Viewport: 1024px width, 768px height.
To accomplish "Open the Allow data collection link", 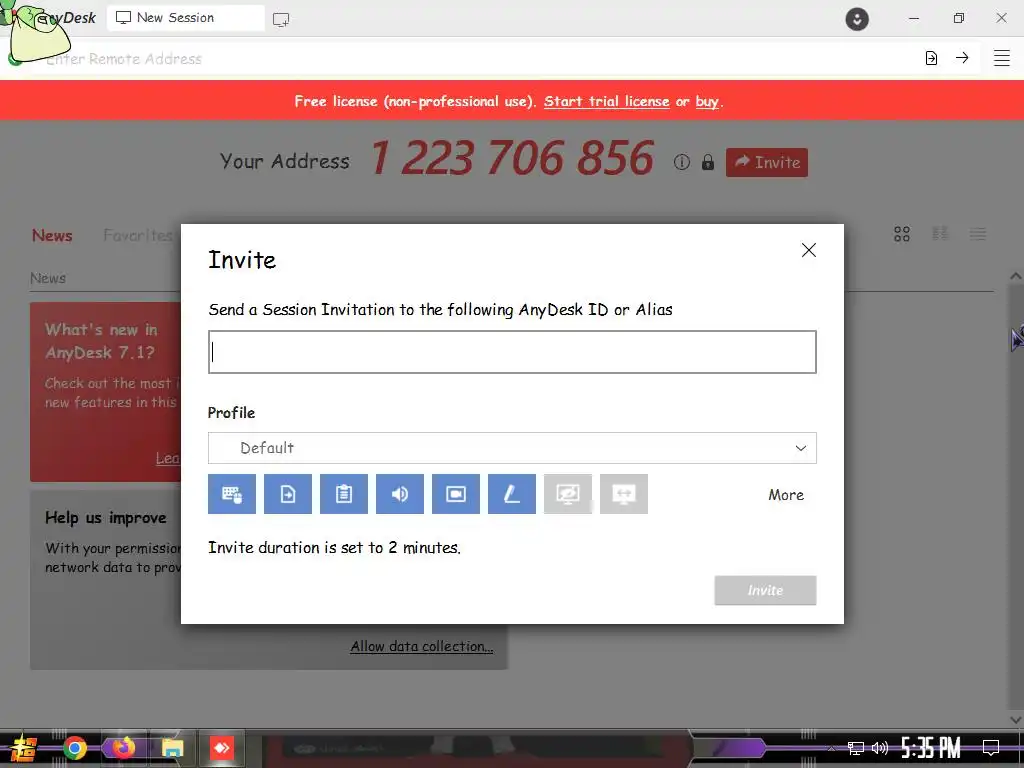I will point(422,647).
